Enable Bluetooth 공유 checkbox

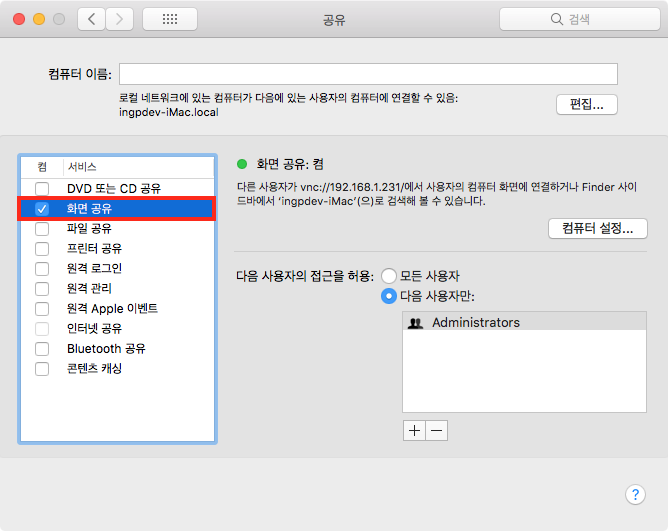(42, 349)
